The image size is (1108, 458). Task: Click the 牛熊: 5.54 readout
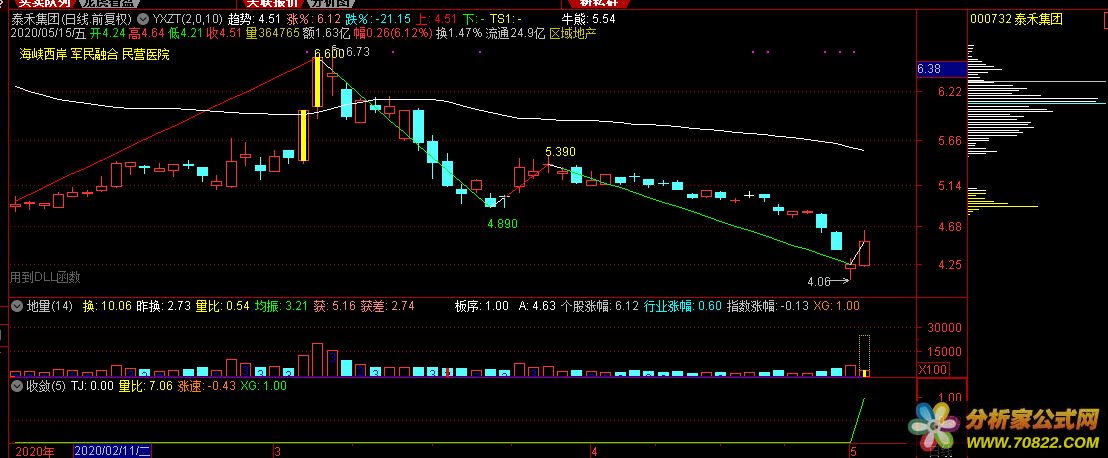(x=588, y=20)
